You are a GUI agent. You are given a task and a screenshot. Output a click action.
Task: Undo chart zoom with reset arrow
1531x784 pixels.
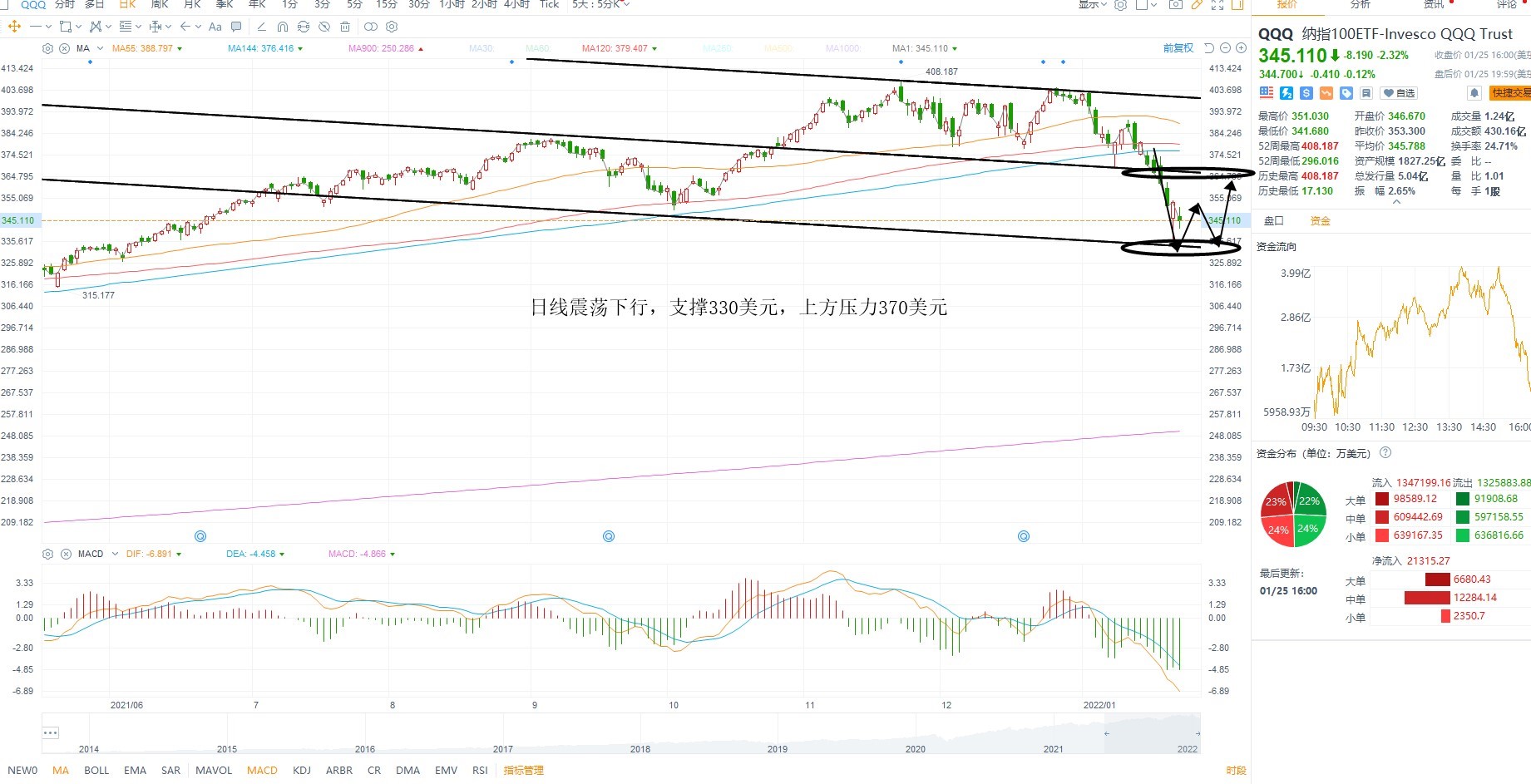(x=1209, y=48)
